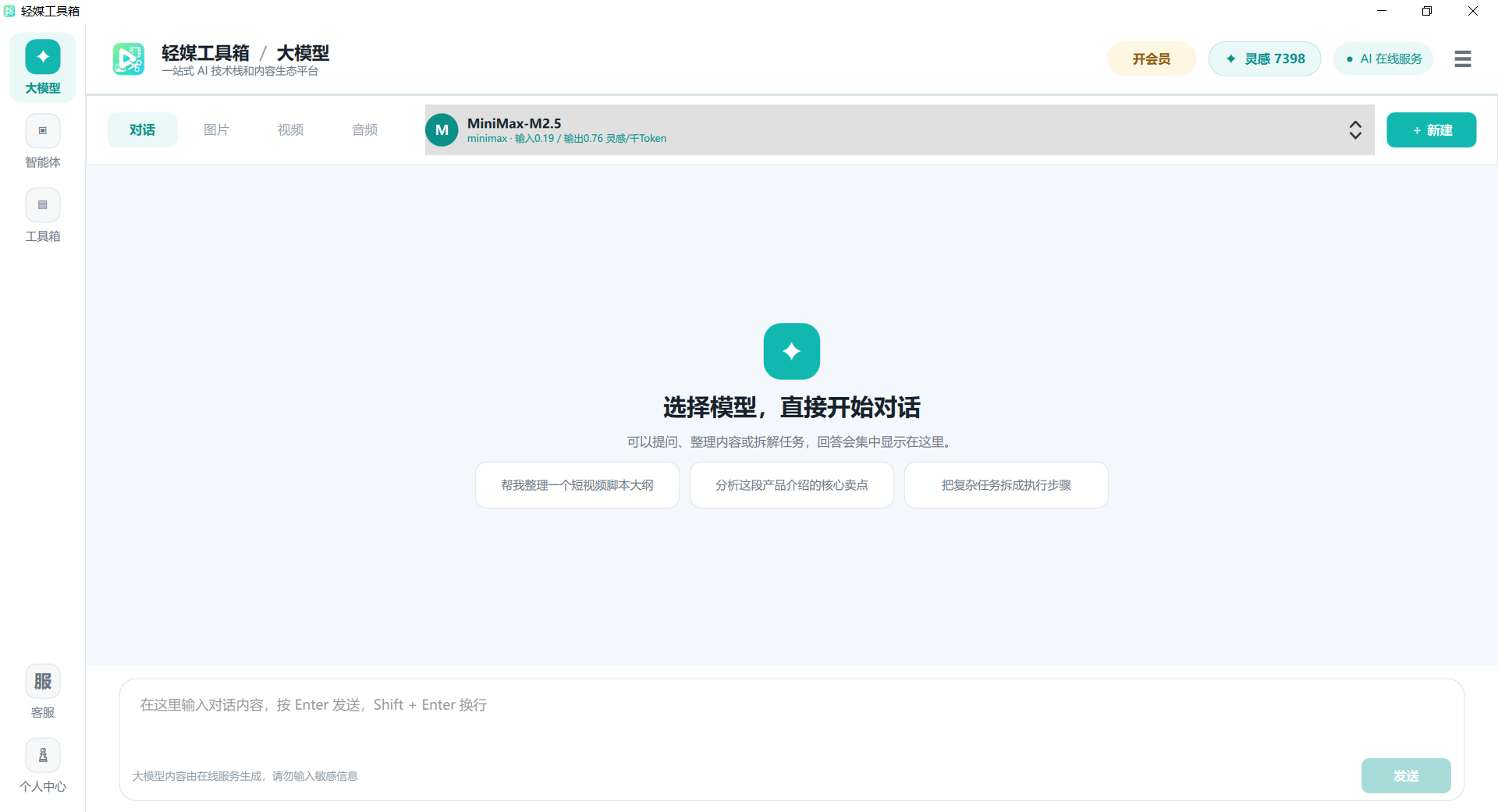Image resolution: width=1498 pixels, height=812 pixels.
Task: Click the + 新建 button
Action: coord(1432,130)
